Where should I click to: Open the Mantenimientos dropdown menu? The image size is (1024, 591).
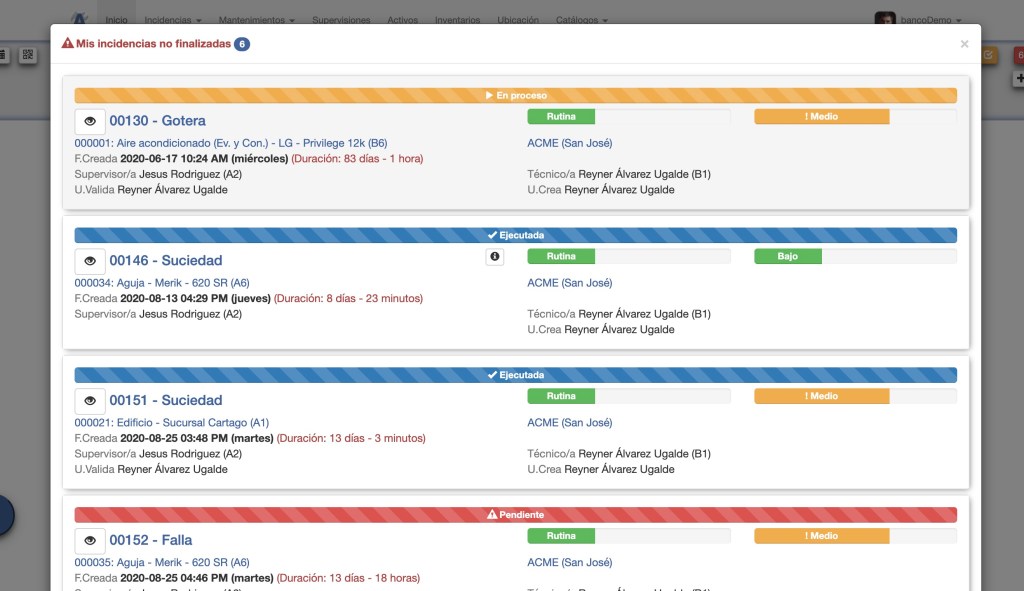[x=258, y=20]
